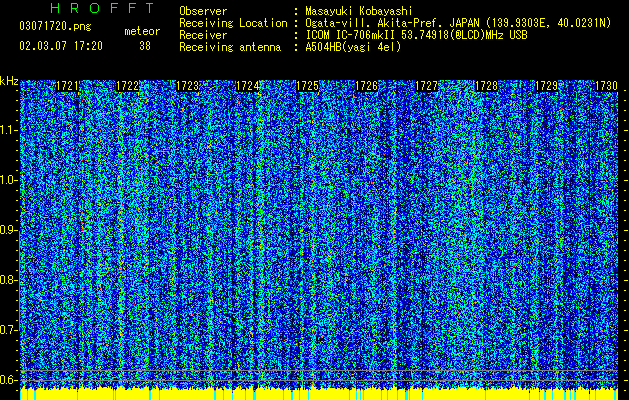The width and height of the screenshot is (629, 400).
Task: Click the 1726 time marker
Action: 367,86
